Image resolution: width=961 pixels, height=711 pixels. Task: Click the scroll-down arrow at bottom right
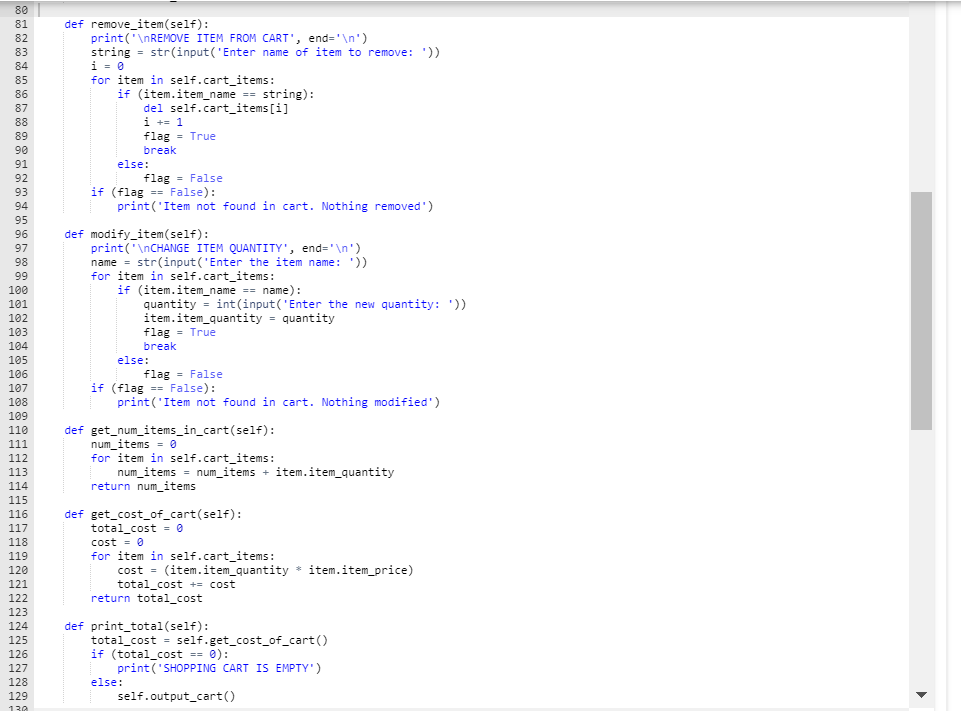click(x=922, y=695)
